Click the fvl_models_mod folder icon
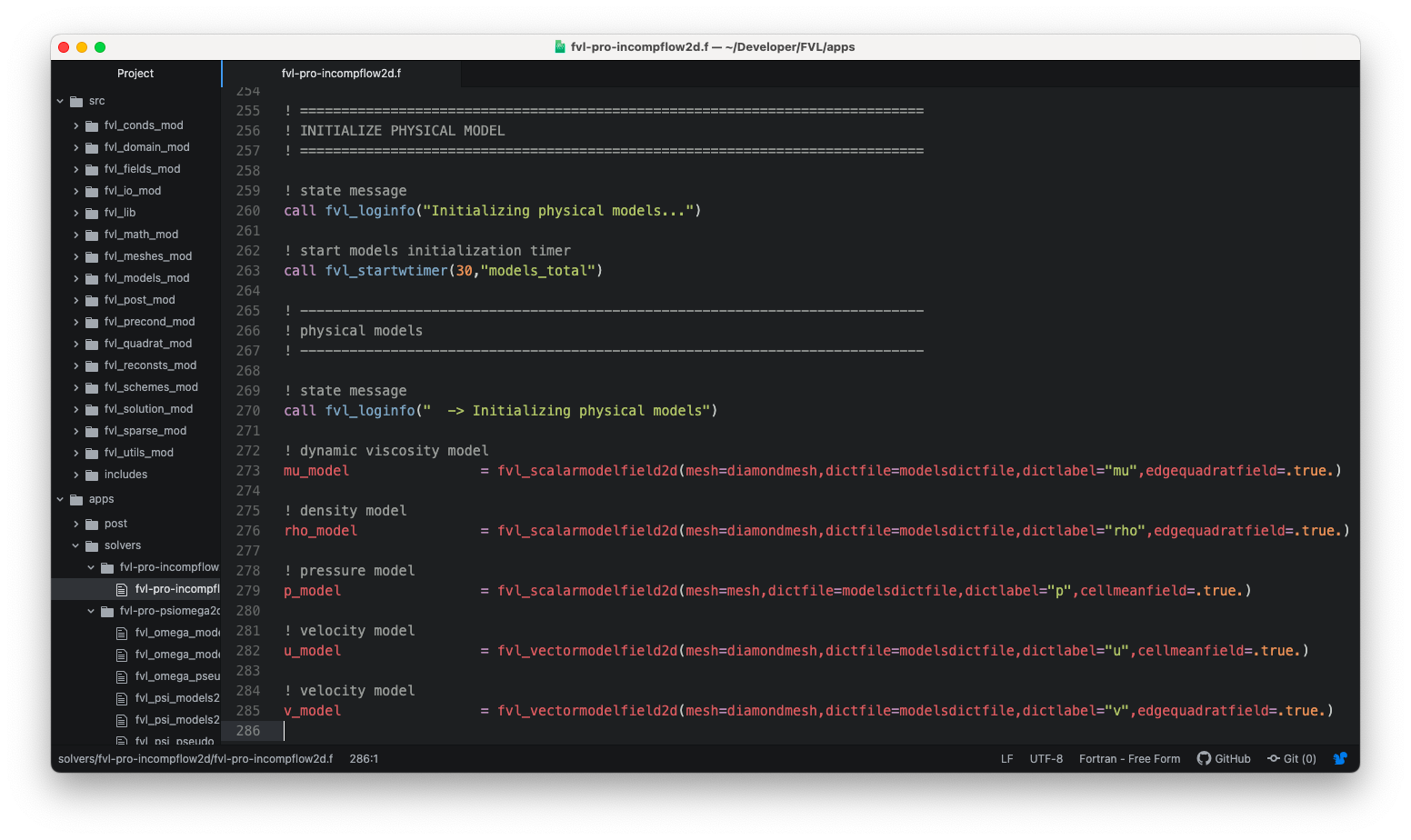Image resolution: width=1411 pixels, height=840 pixels. point(92,278)
